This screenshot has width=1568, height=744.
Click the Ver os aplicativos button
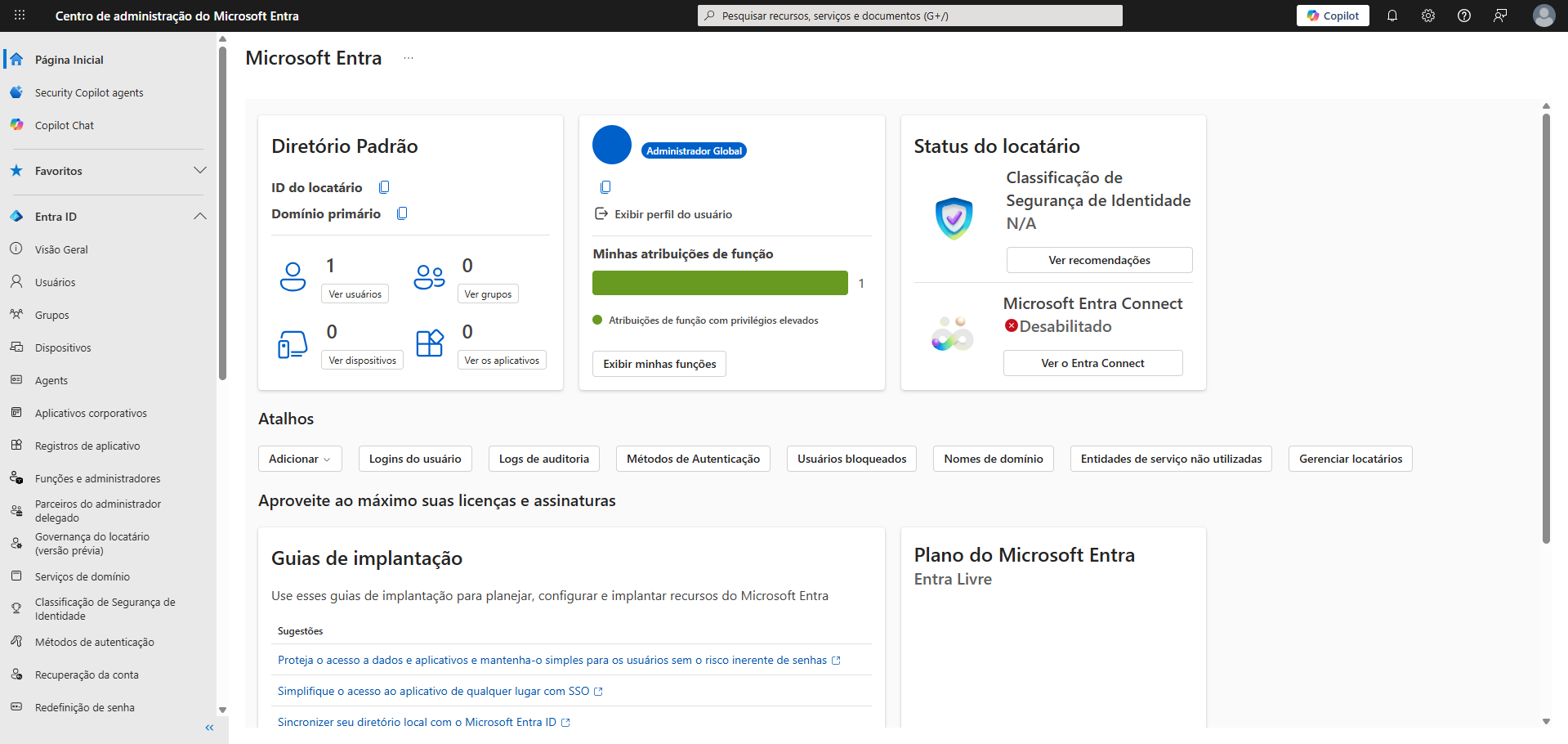coord(502,360)
